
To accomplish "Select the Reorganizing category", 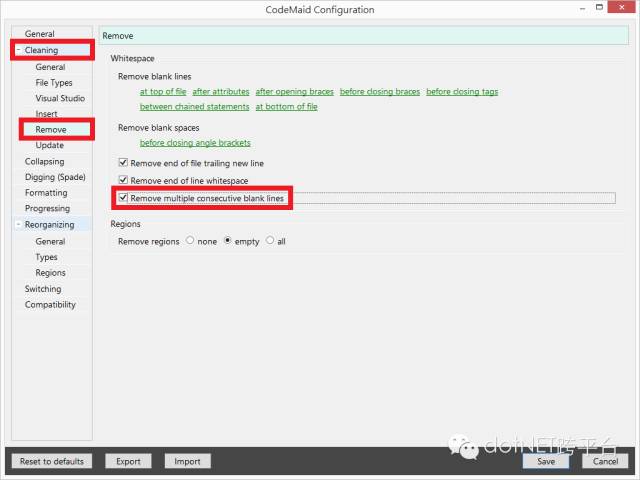I will pos(49,225).
